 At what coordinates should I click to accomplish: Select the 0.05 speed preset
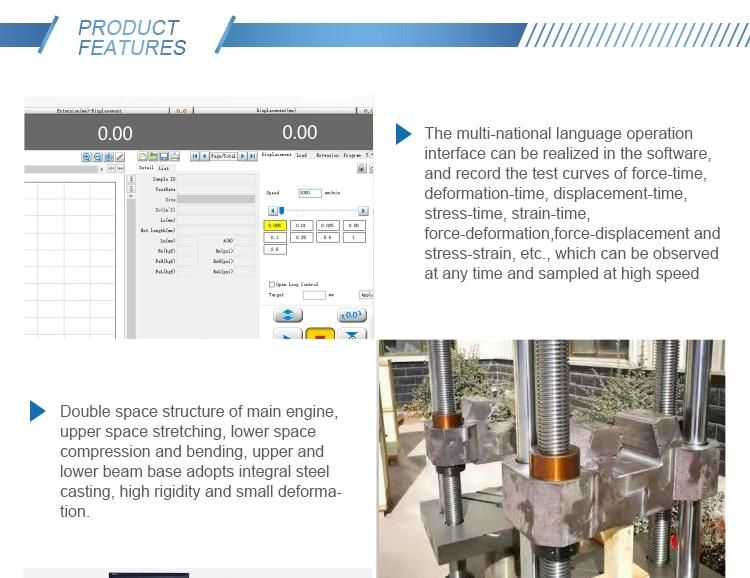354,225
